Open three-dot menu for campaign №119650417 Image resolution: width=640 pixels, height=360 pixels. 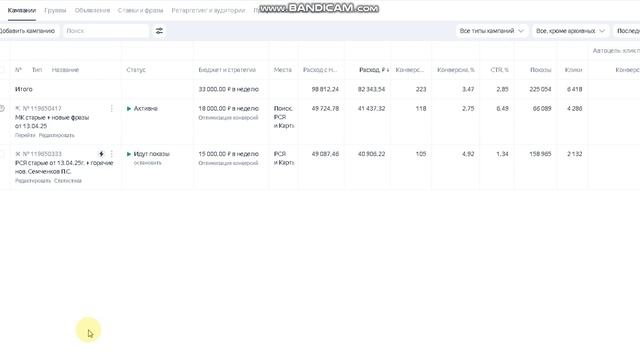click(111, 108)
